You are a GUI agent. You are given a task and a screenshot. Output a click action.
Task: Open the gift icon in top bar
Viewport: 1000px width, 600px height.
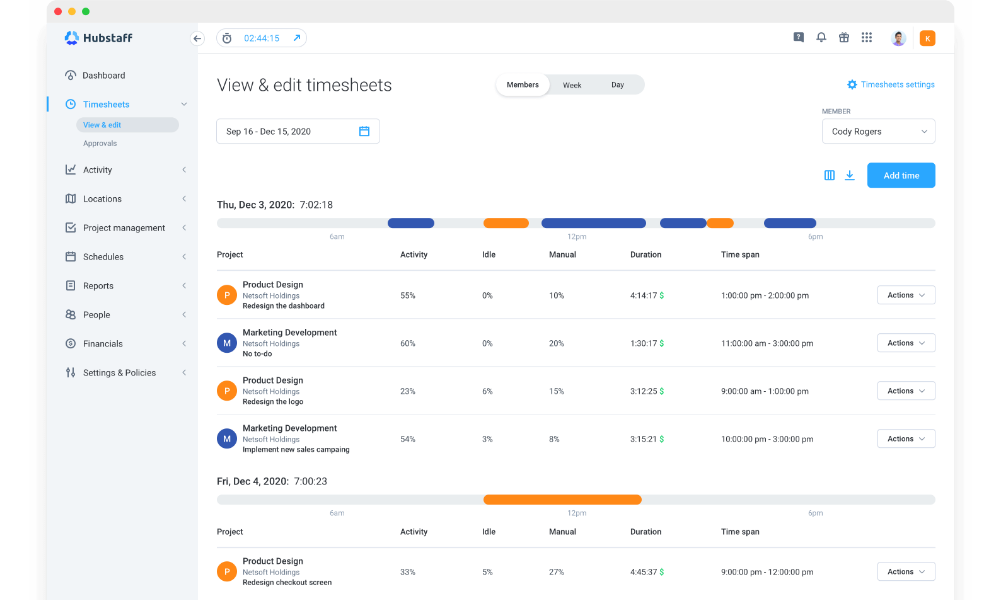pos(844,38)
